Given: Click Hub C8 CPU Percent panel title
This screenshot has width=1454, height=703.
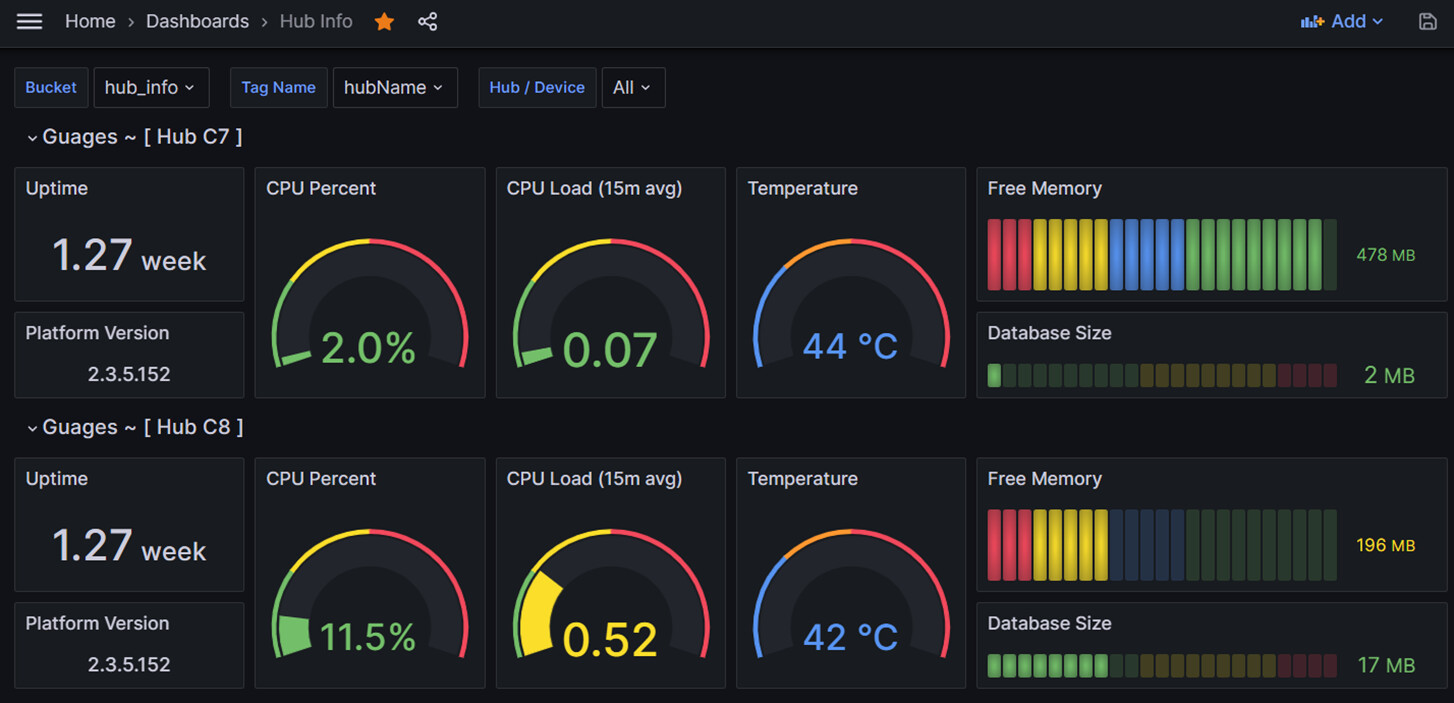Looking at the screenshot, I should point(321,478).
